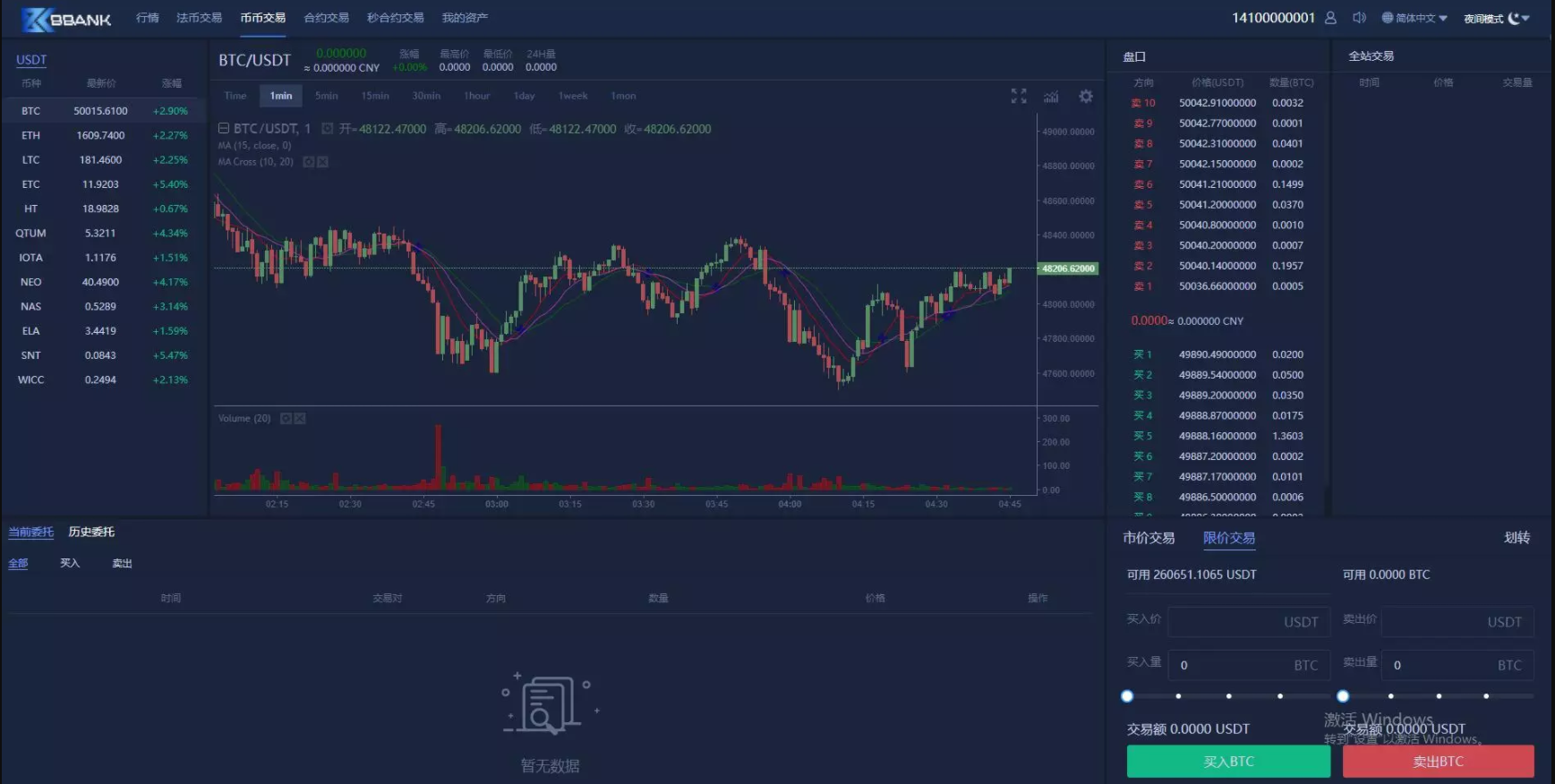
Task: Select the 5min chart interval
Action: [x=326, y=96]
